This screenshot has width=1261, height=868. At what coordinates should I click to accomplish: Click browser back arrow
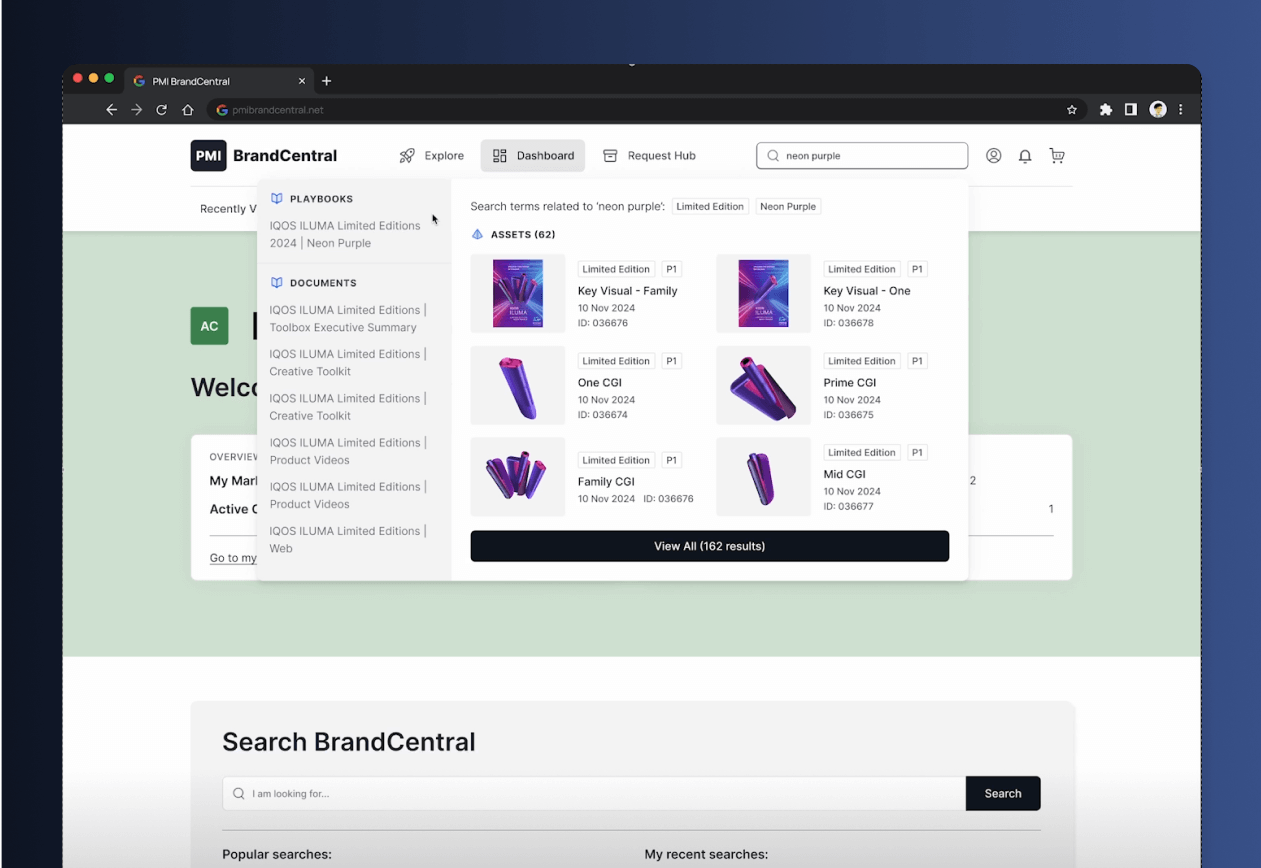pos(111,110)
